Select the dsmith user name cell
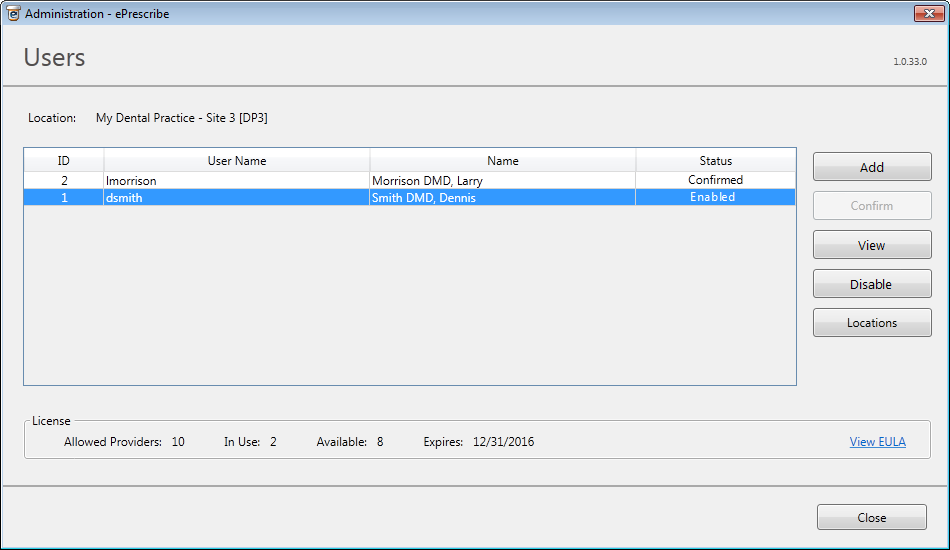950x550 pixels. point(124,198)
